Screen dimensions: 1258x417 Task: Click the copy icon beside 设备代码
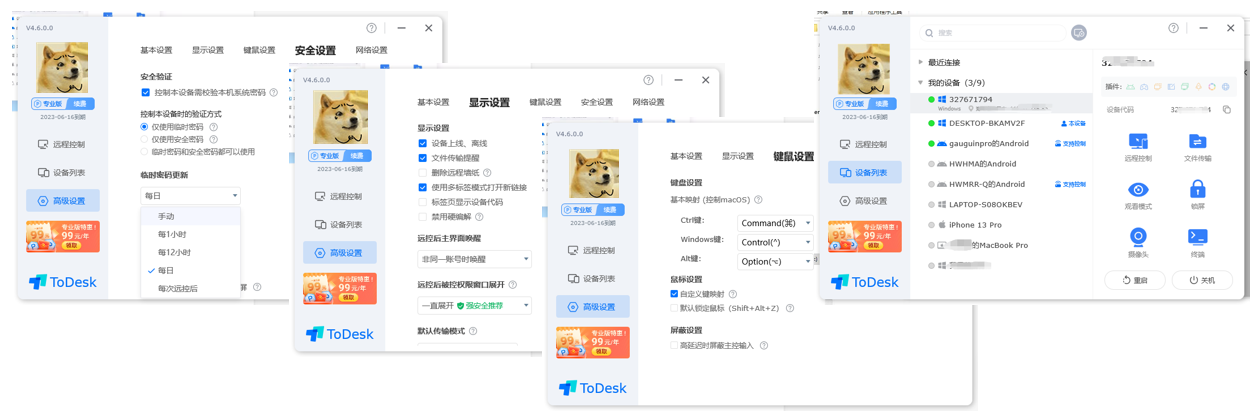pyautogui.click(x=1227, y=110)
